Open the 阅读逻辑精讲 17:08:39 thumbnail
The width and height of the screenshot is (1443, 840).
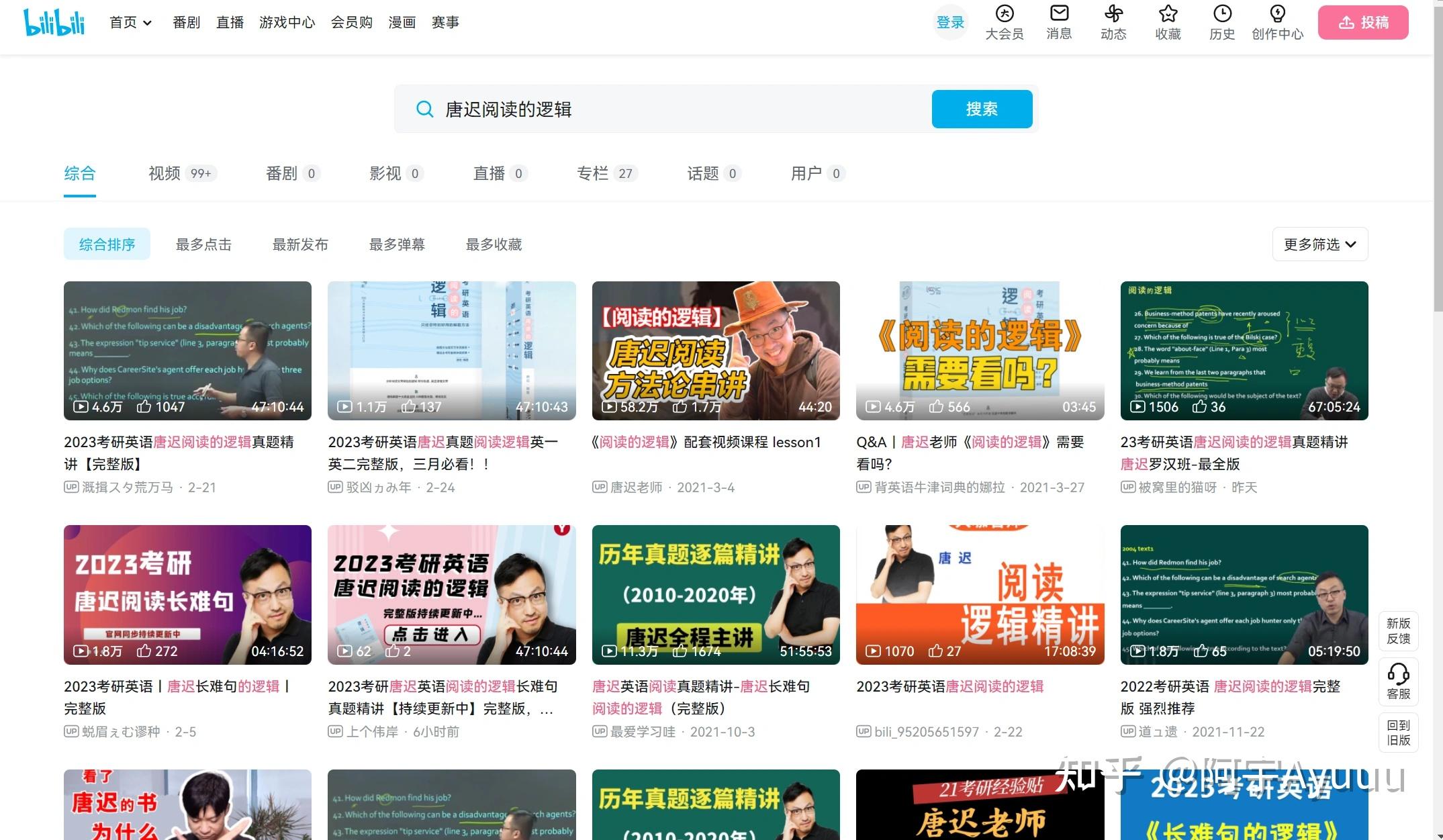coord(980,595)
